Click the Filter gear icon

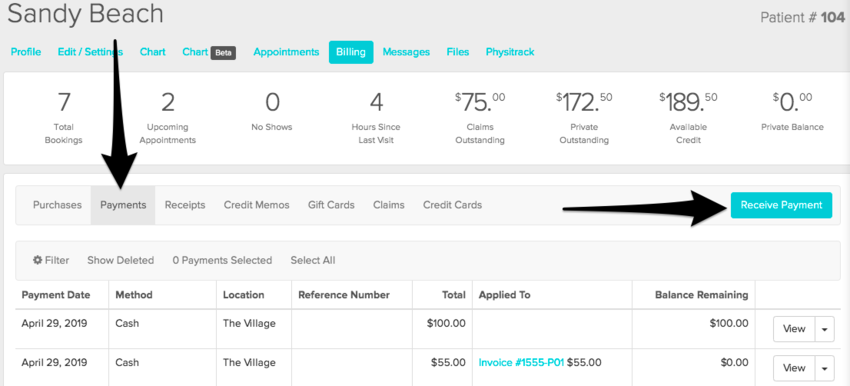click(37, 260)
